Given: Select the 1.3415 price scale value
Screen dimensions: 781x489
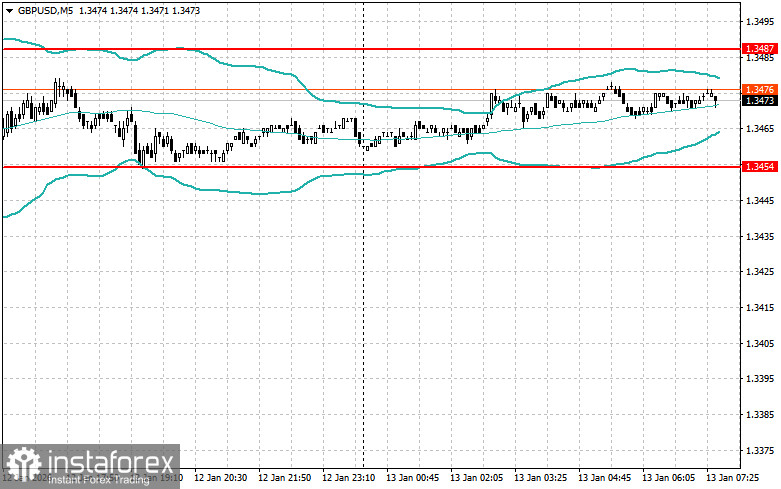Looking at the screenshot, I should coord(760,308).
